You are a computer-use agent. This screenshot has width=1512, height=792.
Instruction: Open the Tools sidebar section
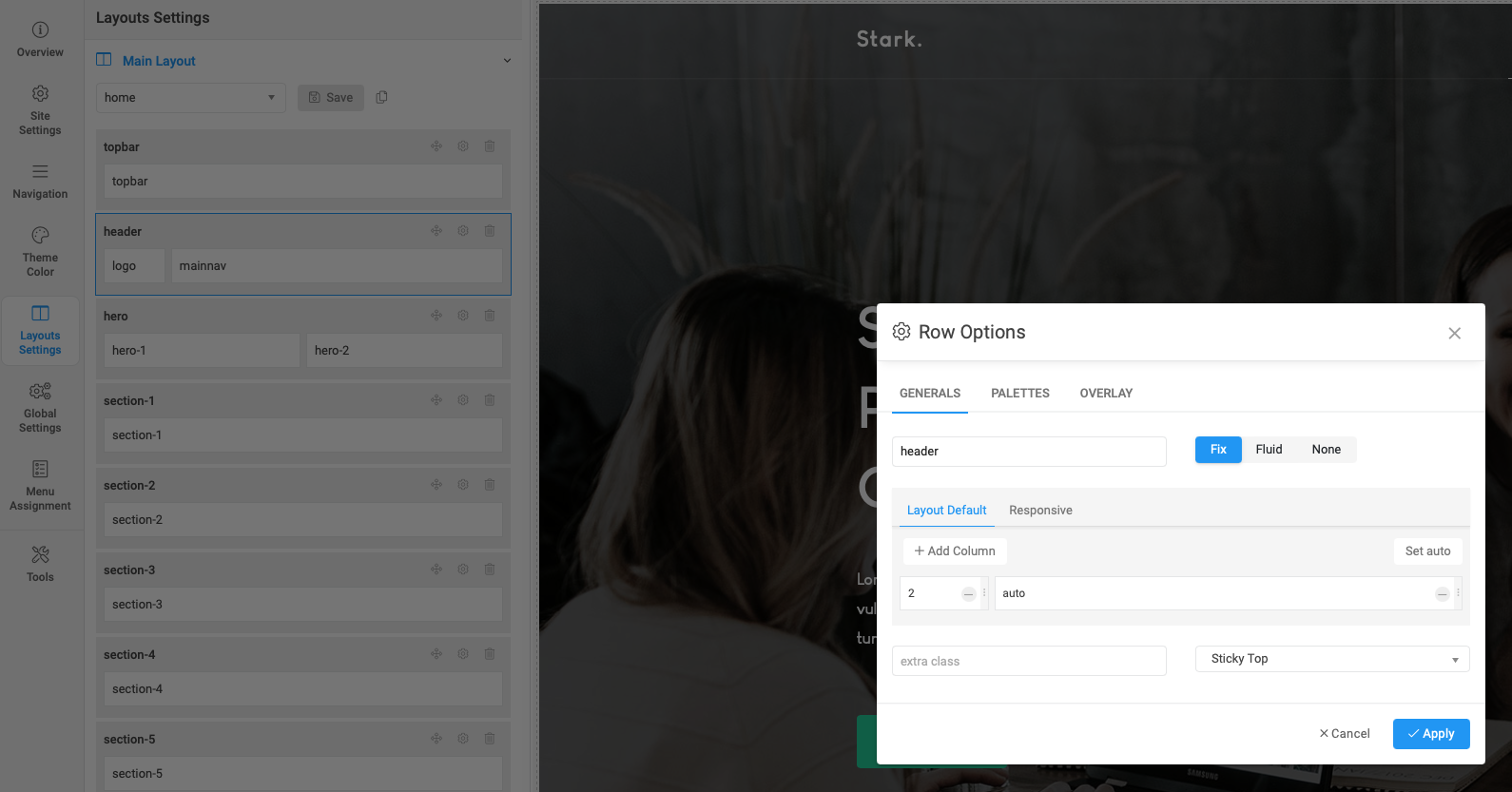[40, 564]
